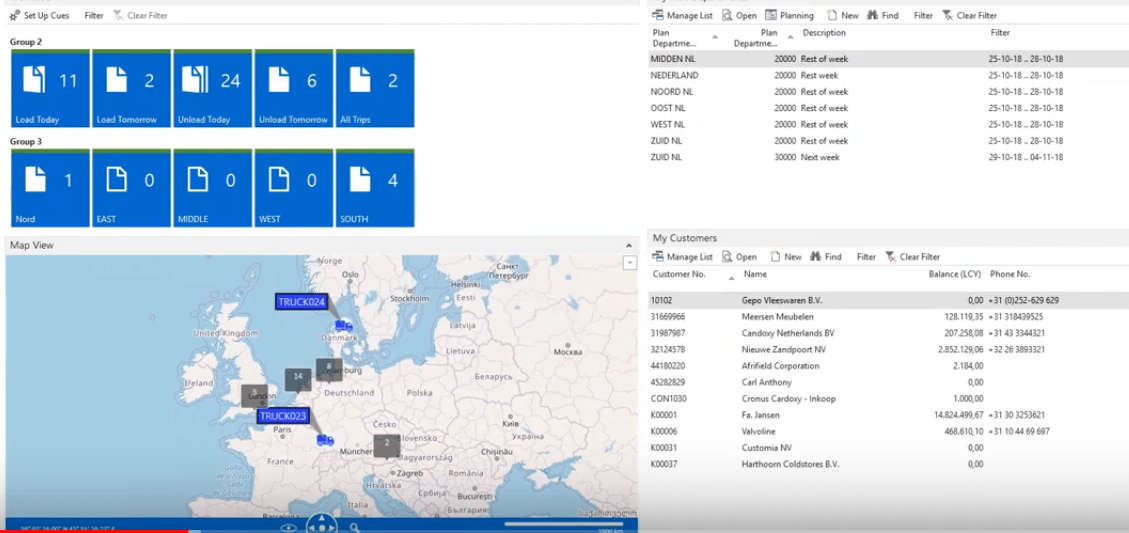Select the TRUCK023 truck marker near München

[325, 440]
